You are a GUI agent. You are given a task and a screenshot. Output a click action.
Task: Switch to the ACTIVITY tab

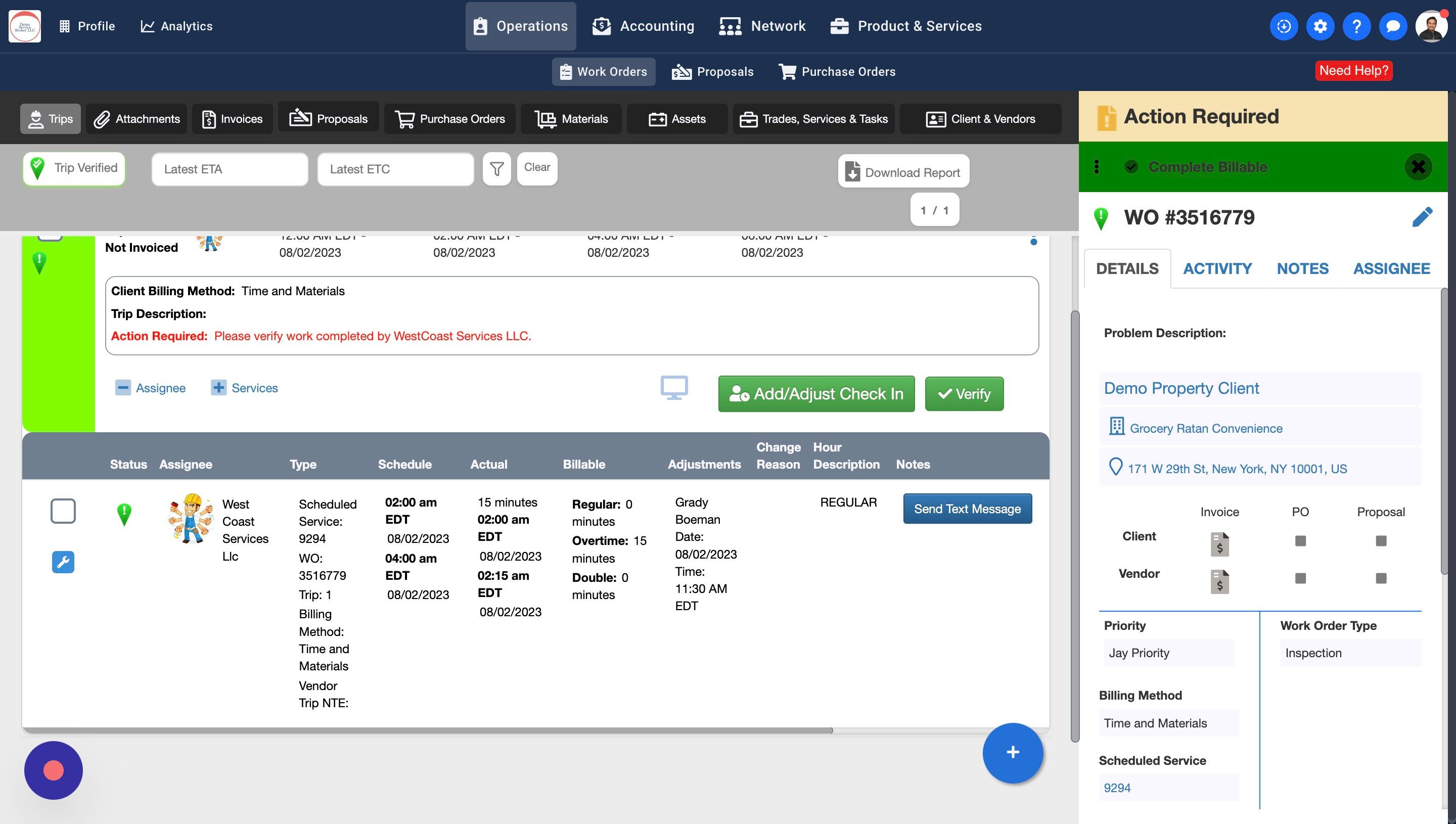pos(1217,268)
